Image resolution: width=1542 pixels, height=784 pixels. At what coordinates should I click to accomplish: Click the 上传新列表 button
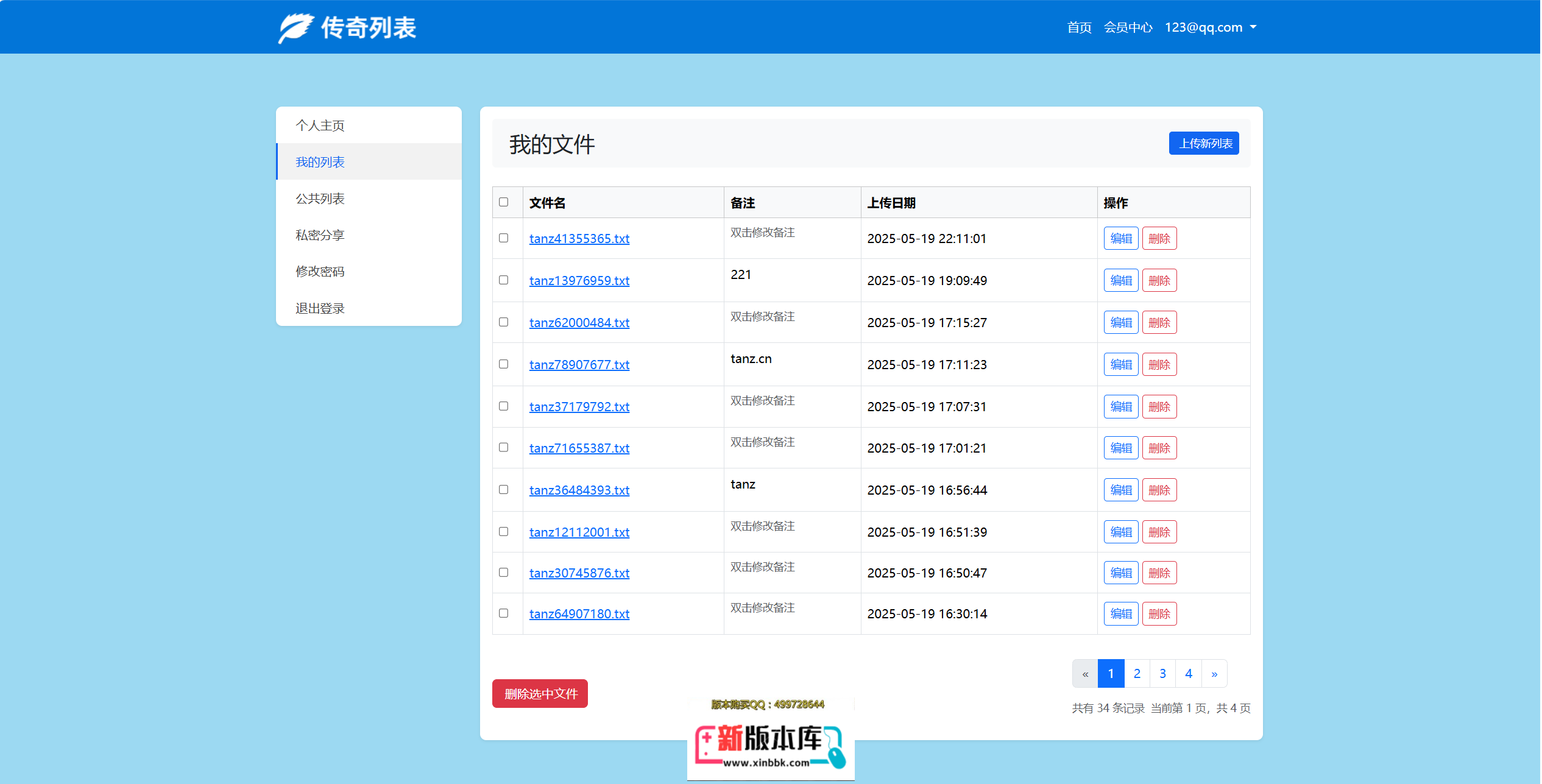tap(1204, 143)
